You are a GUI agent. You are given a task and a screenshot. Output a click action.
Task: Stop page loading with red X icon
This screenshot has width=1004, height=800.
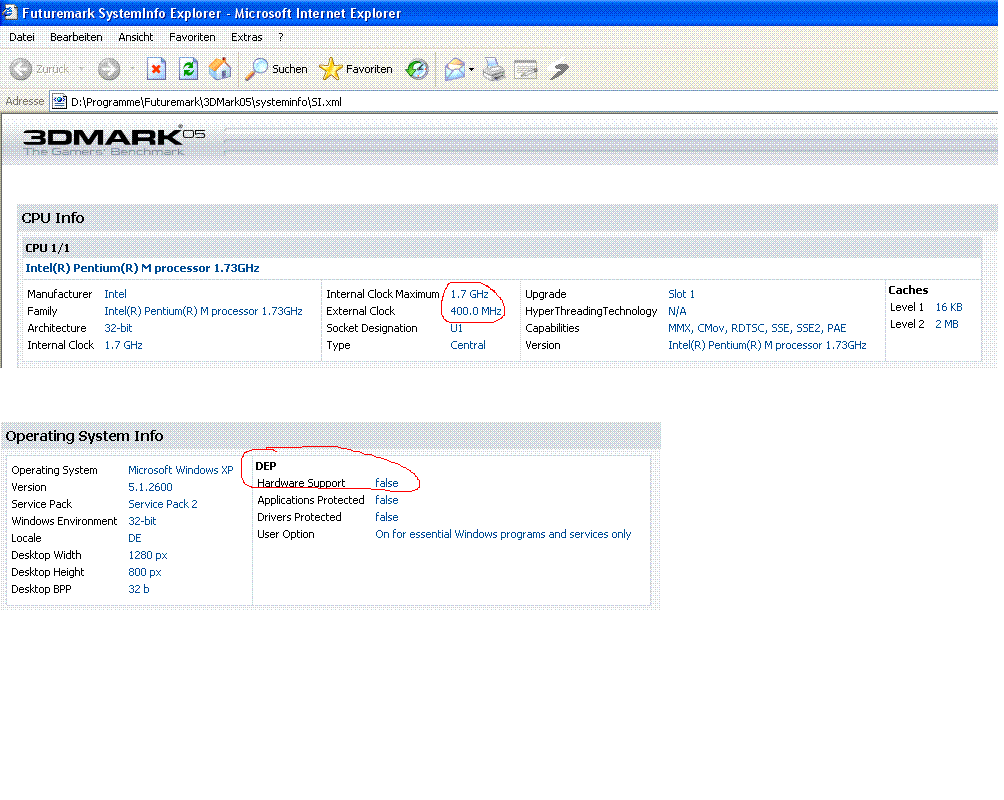156,69
